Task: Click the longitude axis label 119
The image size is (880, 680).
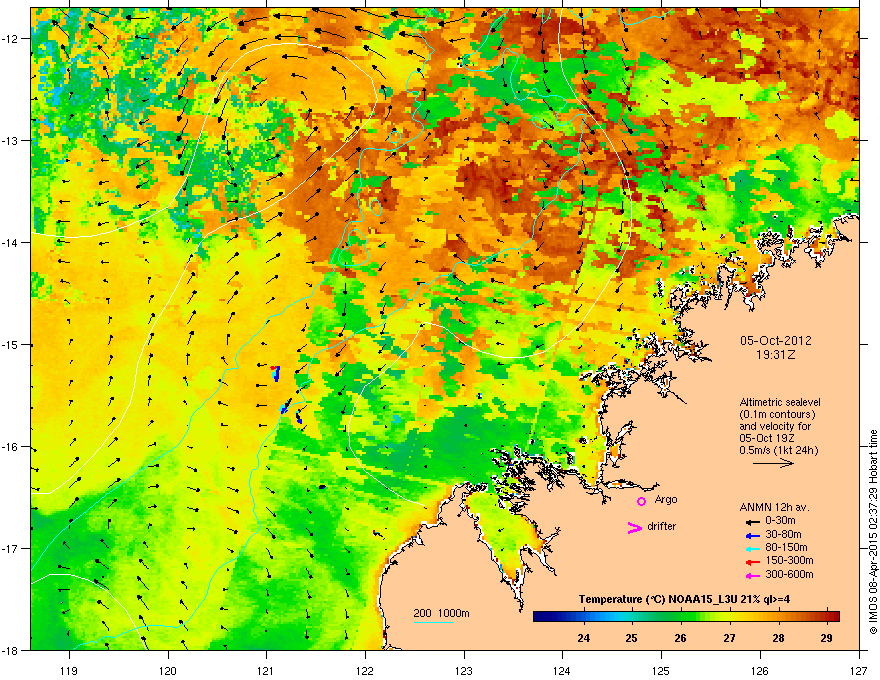Action: tap(69, 670)
